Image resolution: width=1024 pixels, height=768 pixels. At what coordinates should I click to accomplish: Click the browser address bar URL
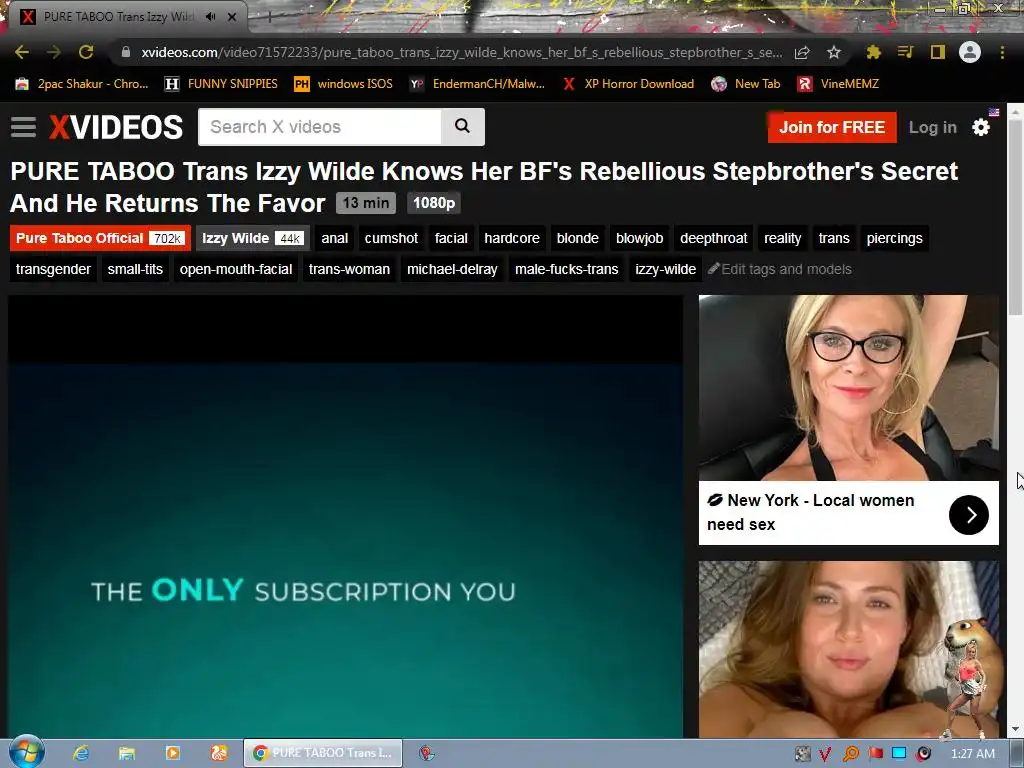click(x=461, y=52)
